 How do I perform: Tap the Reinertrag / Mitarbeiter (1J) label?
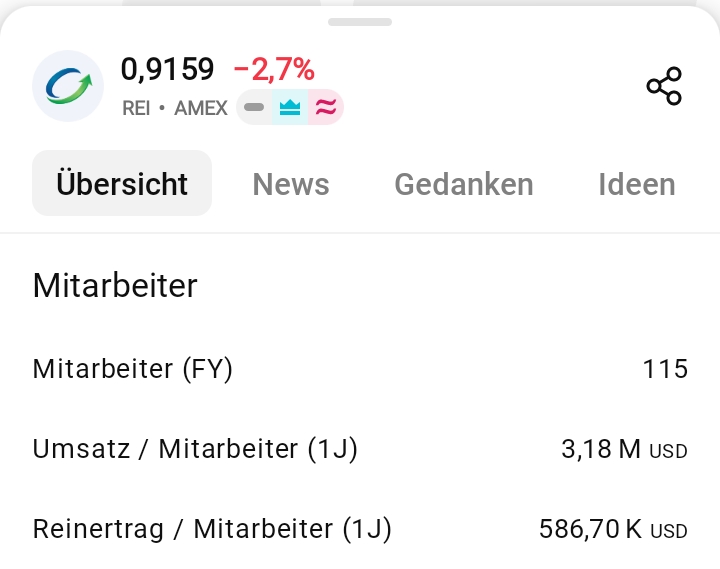212,529
